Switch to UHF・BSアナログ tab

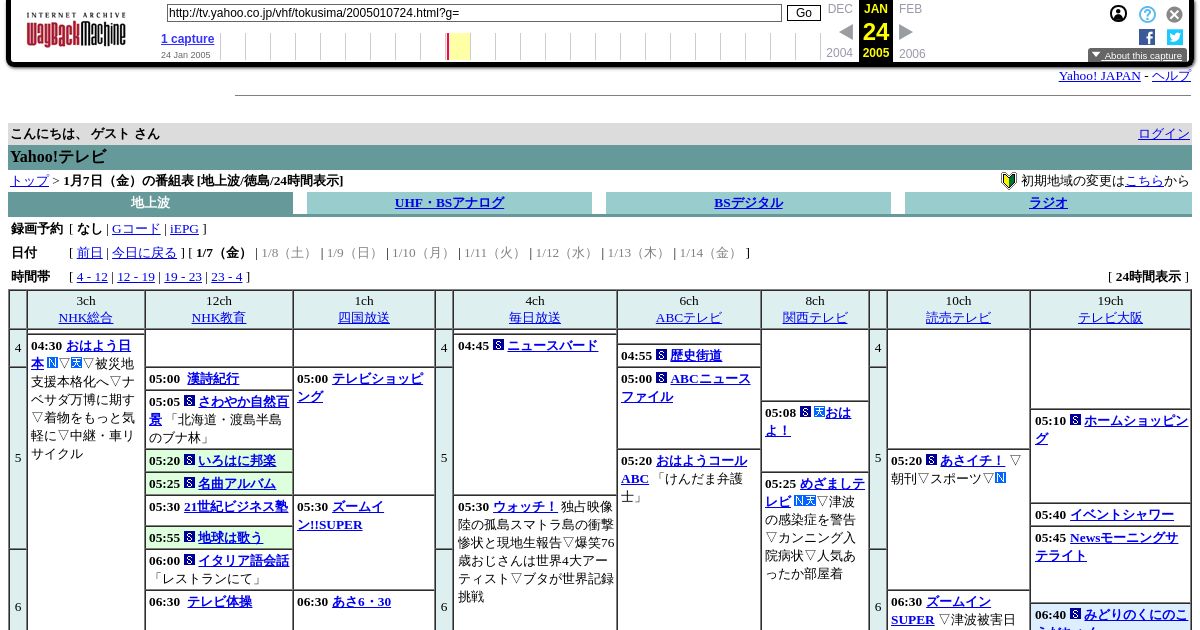point(449,203)
